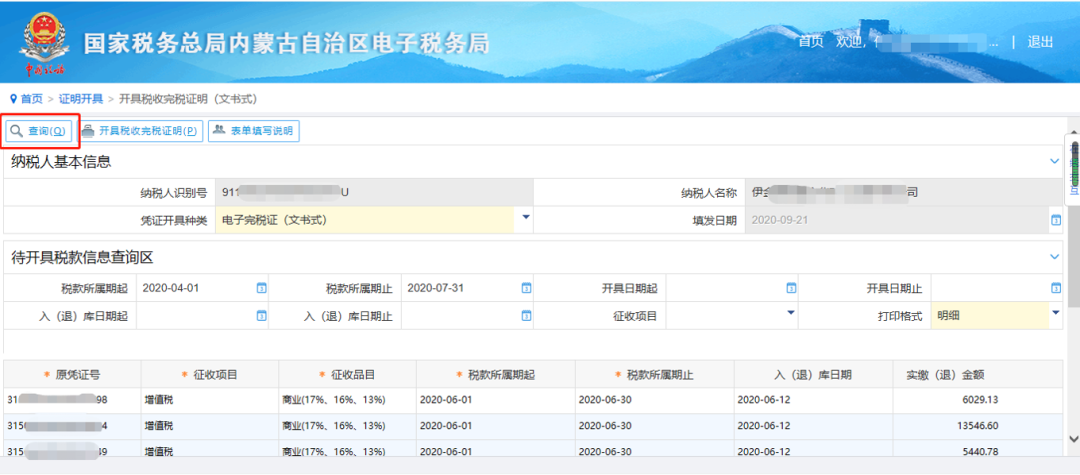Click the scrollbar down arrow at right
The height and width of the screenshot is (475, 1080).
[1073, 438]
